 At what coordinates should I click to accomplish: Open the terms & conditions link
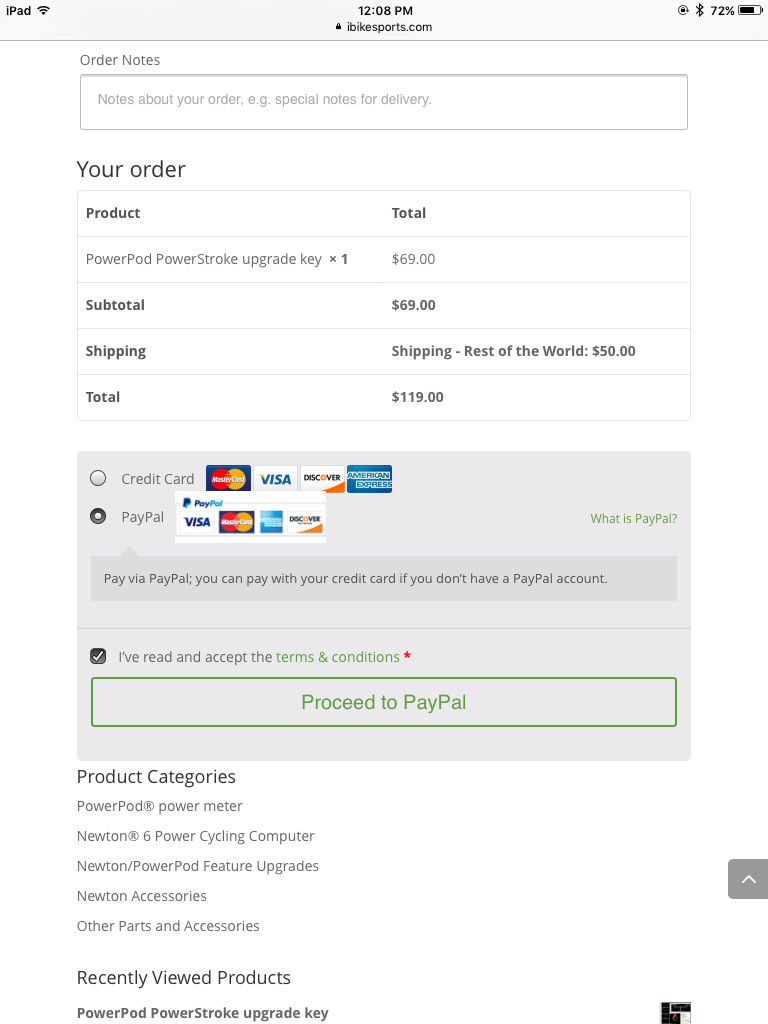point(338,657)
